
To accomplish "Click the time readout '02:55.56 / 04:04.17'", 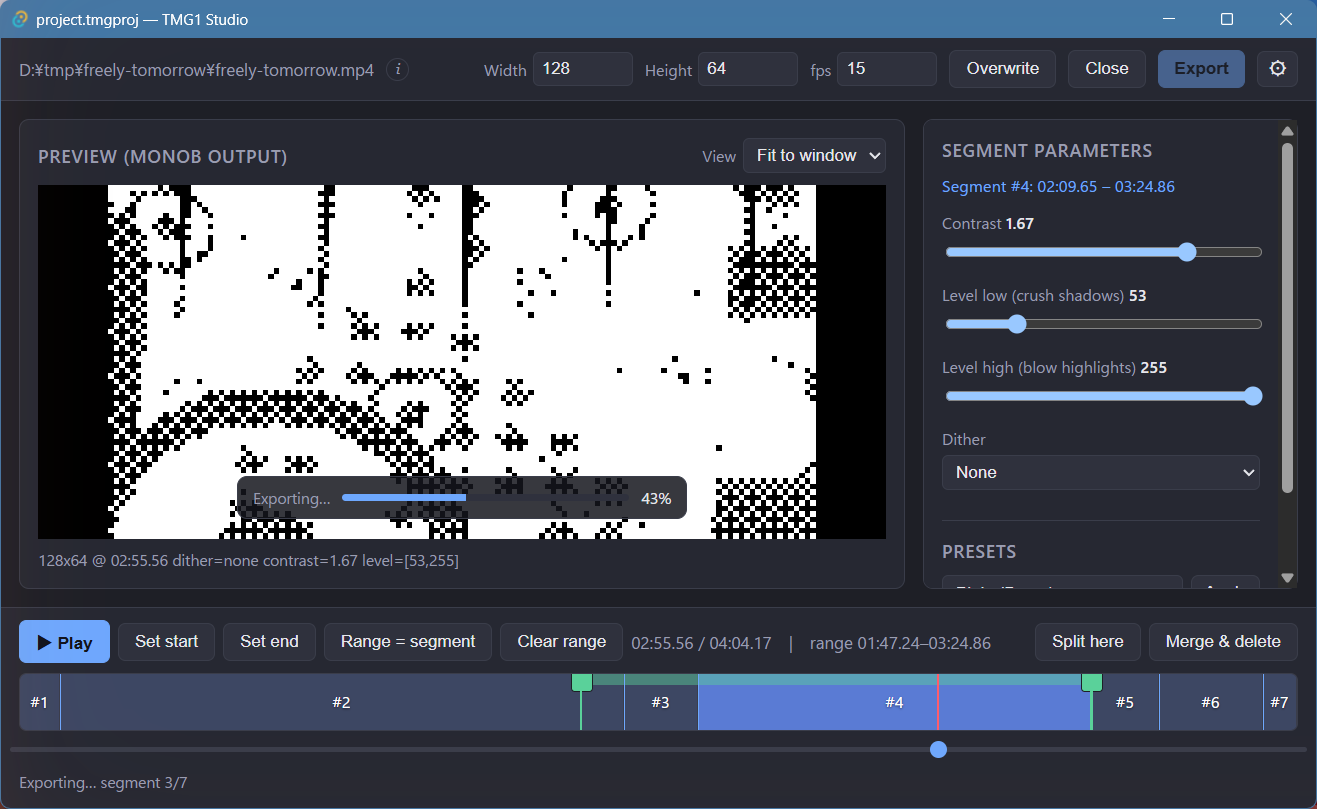I will click(x=702, y=643).
